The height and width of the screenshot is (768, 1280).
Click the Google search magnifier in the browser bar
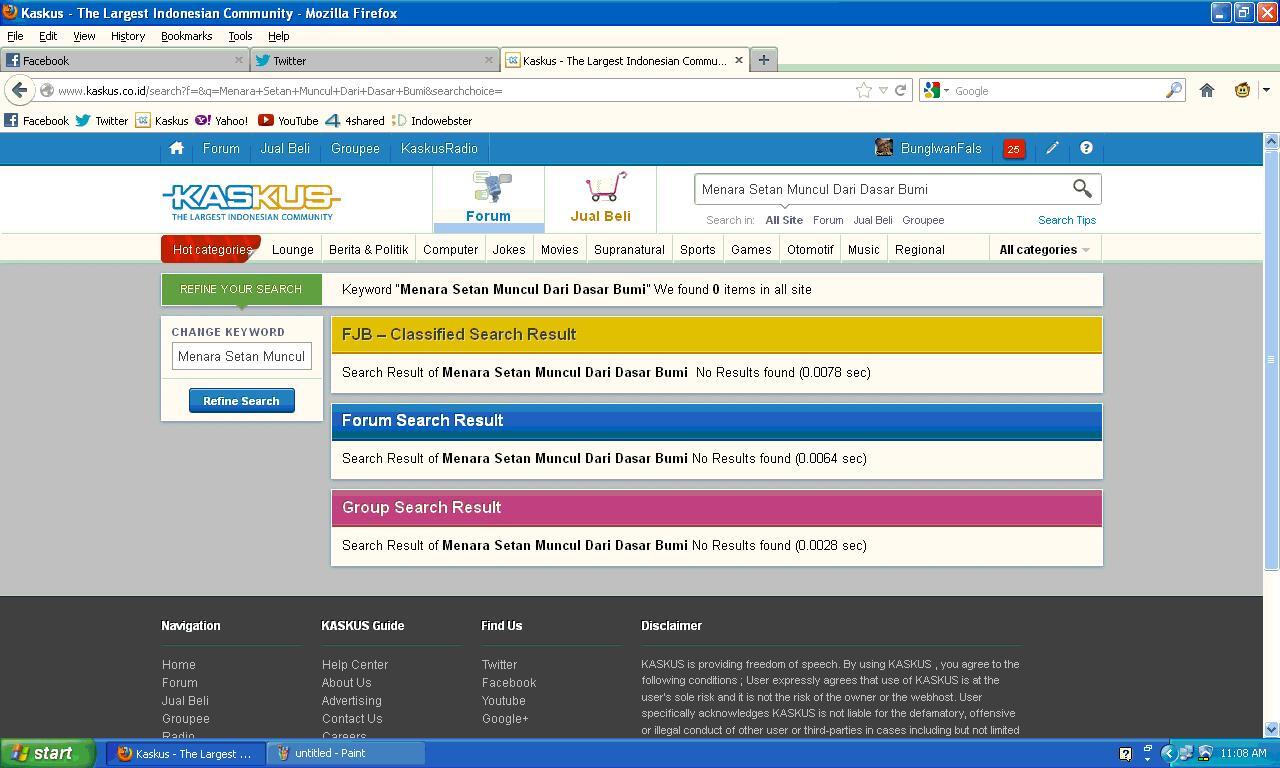pyautogui.click(x=1174, y=90)
